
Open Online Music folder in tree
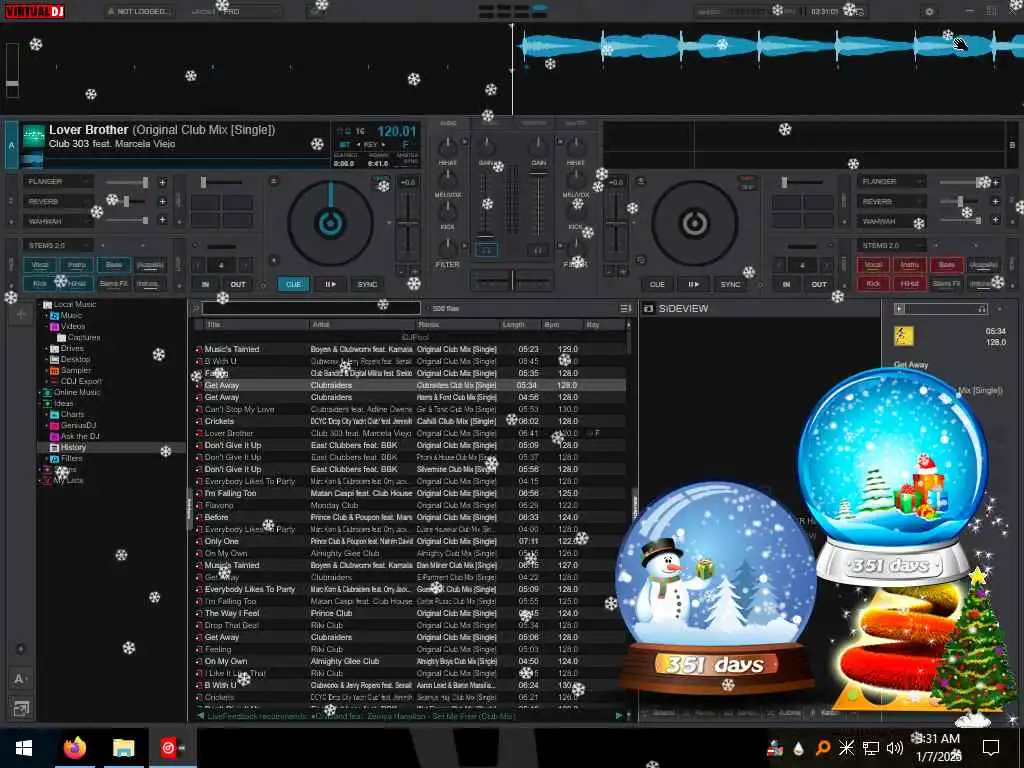76,392
